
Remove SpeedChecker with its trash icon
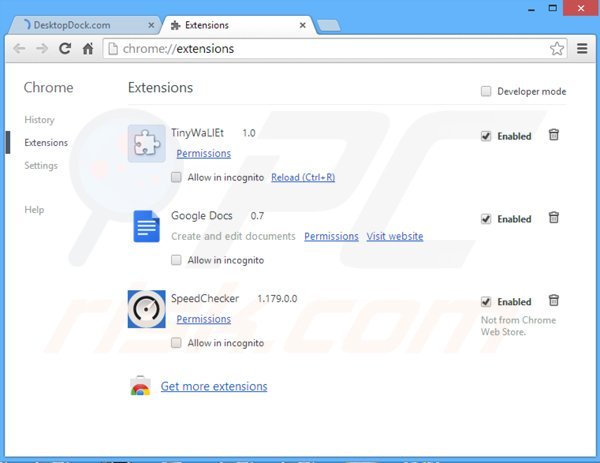(x=553, y=300)
